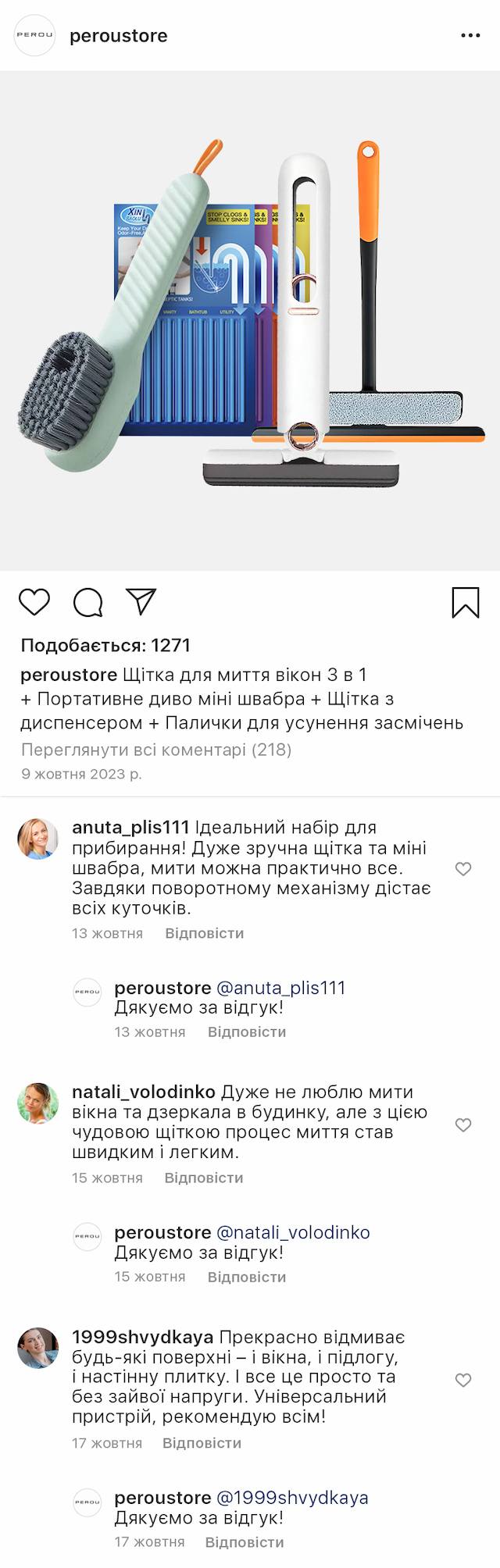The width and height of the screenshot is (500, 1568).
Task: Open comments via the speech bubble icon
Action: tap(87, 602)
